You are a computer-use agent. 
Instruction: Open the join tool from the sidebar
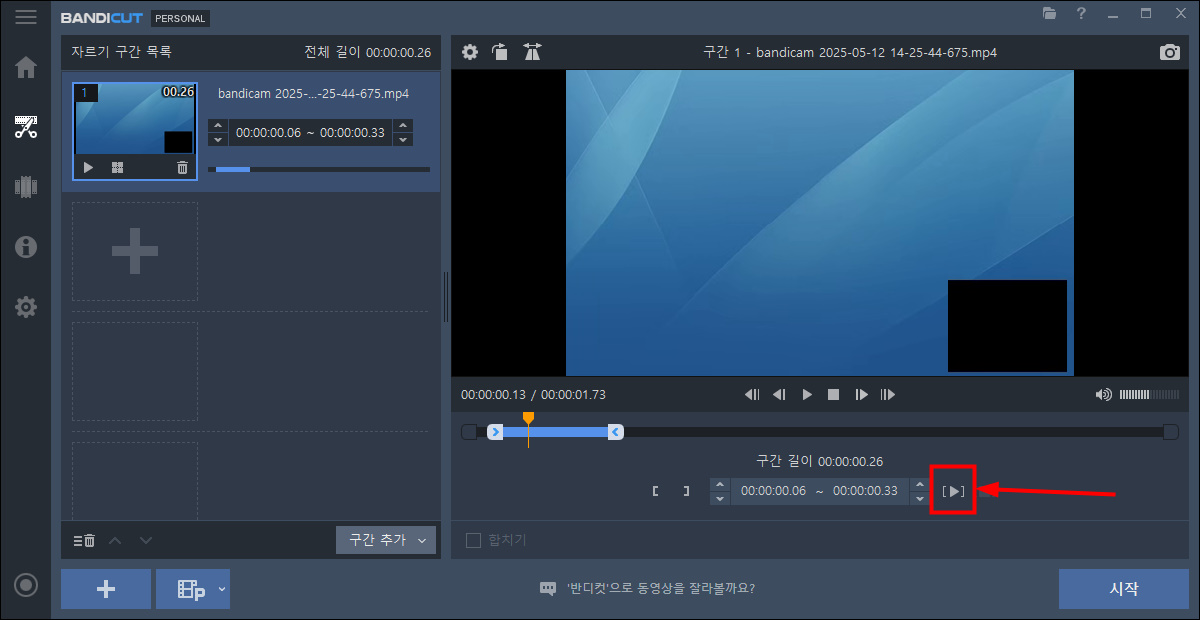pyautogui.click(x=26, y=187)
